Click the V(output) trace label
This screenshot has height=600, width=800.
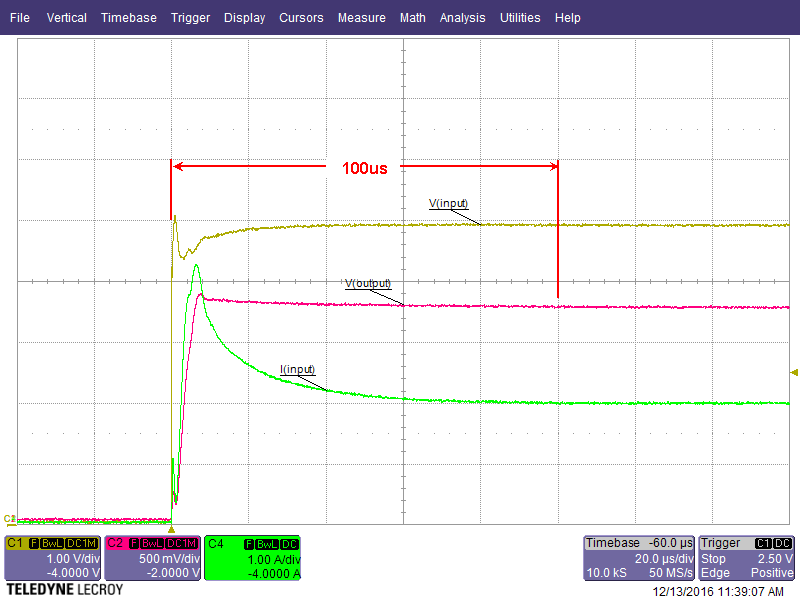coord(368,284)
